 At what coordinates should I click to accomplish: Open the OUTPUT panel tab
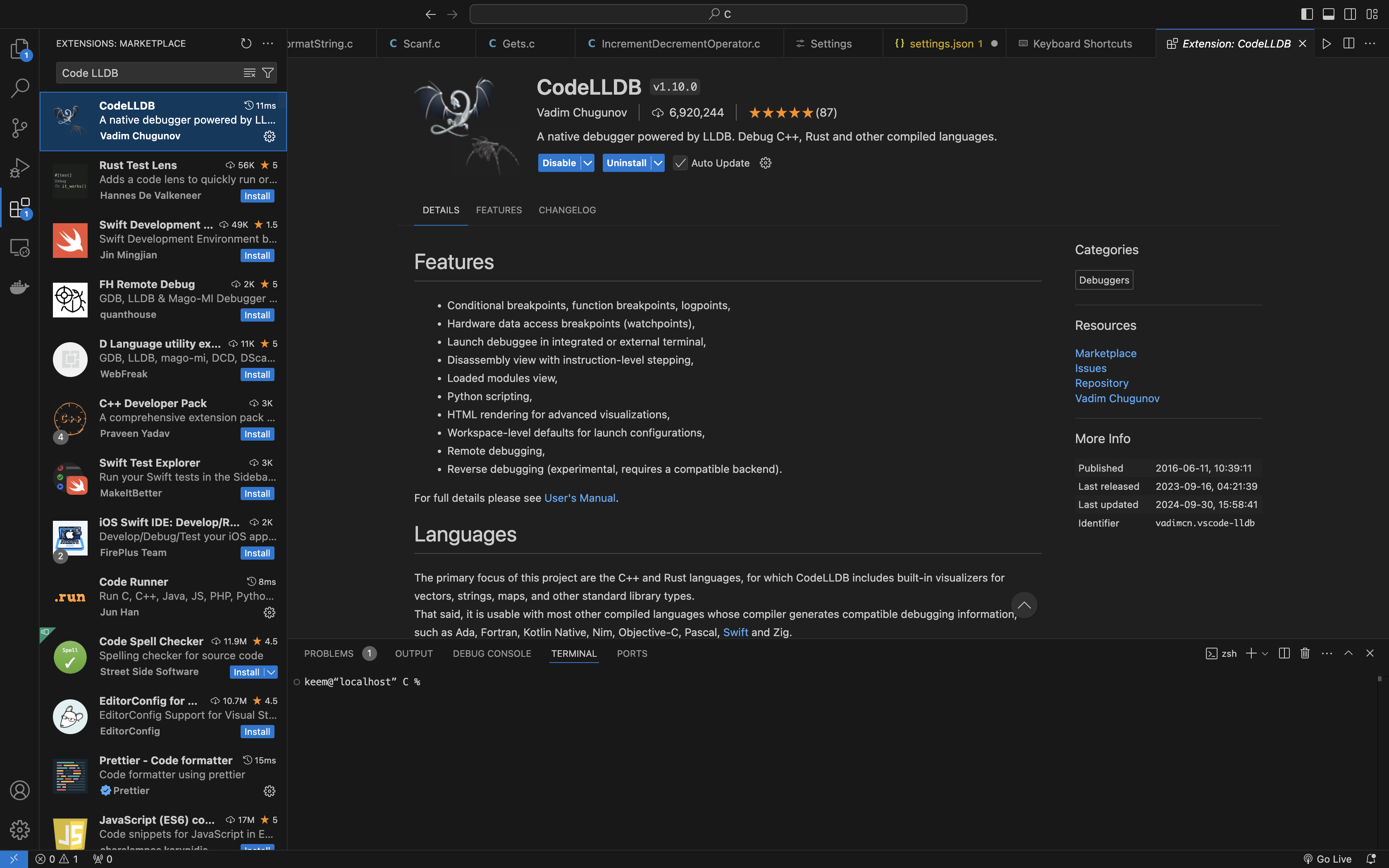pyautogui.click(x=414, y=653)
